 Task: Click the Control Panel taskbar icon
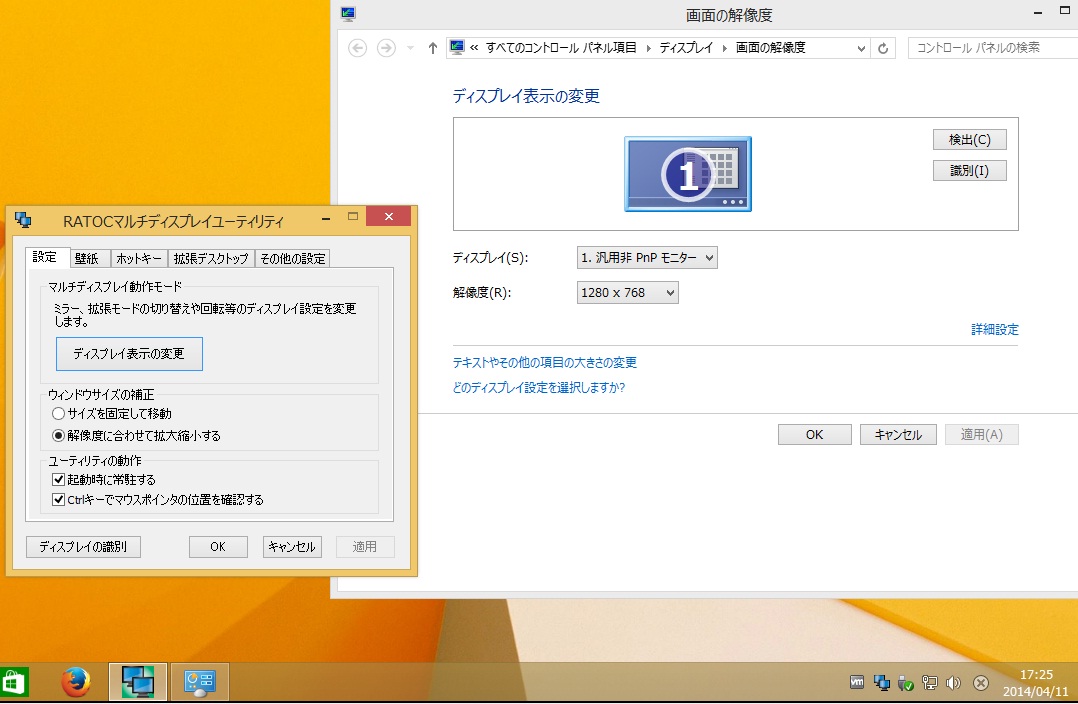(x=200, y=683)
